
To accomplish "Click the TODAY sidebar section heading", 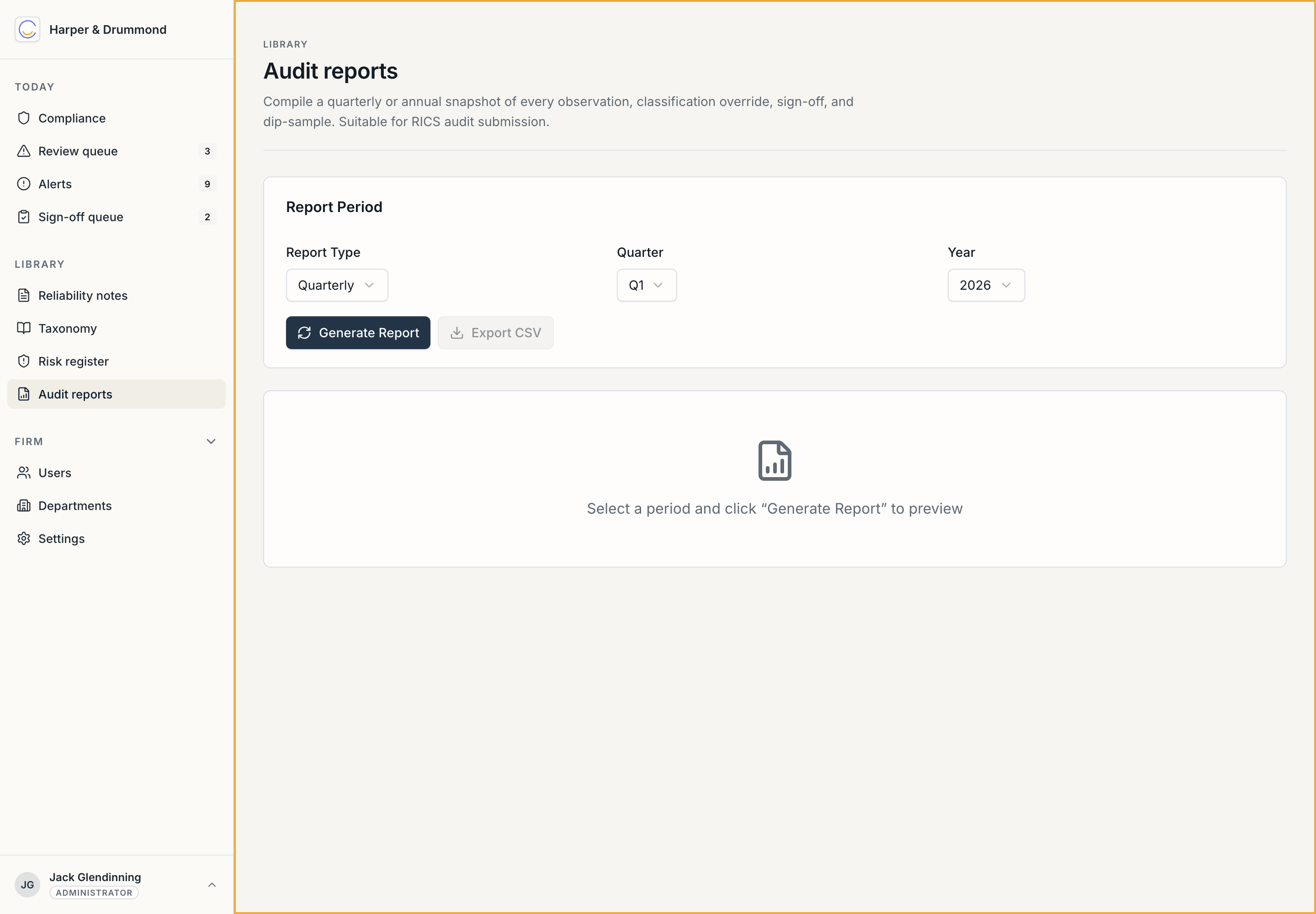I will pyautogui.click(x=34, y=87).
